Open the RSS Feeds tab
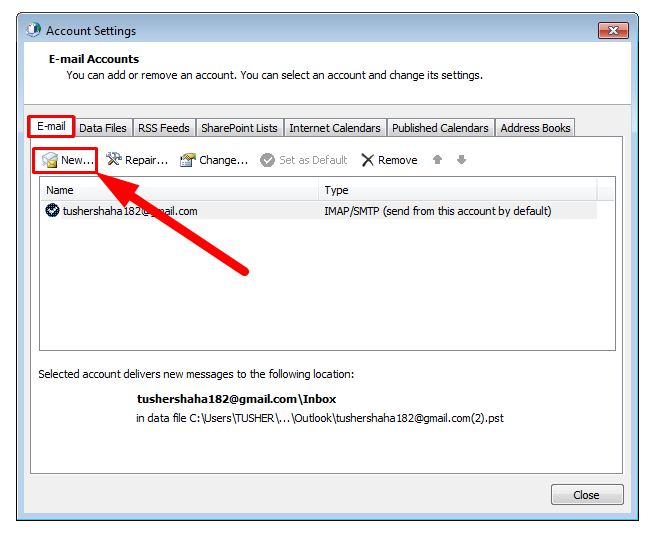658x538 pixels. click(164, 128)
